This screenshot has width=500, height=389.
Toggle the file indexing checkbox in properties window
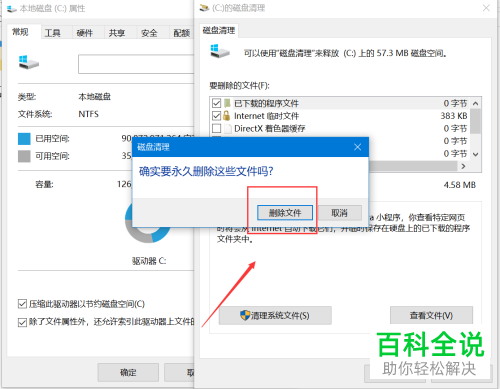[22, 322]
